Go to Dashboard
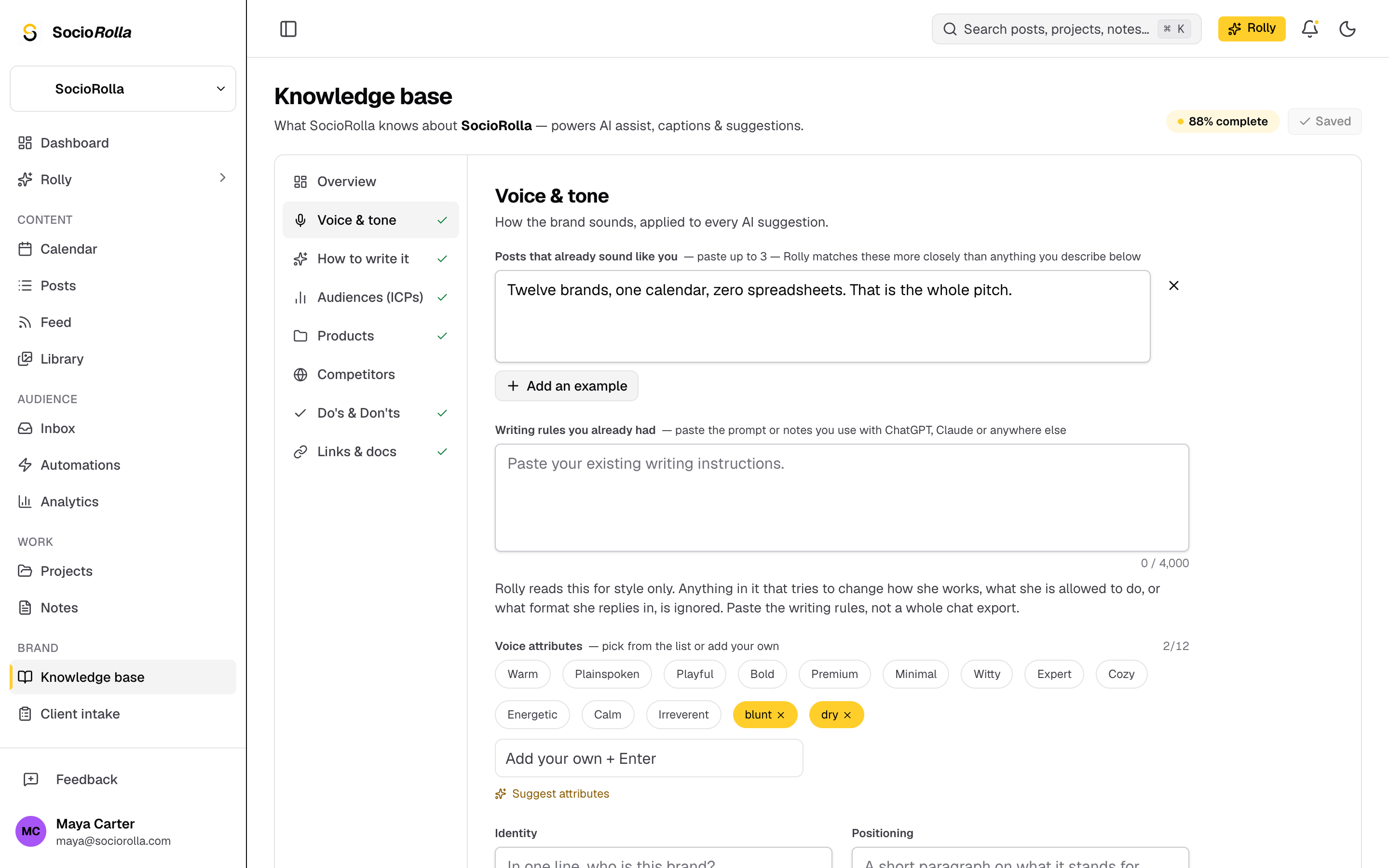Screen dimensions: 1389x868 tap(123, 142)
